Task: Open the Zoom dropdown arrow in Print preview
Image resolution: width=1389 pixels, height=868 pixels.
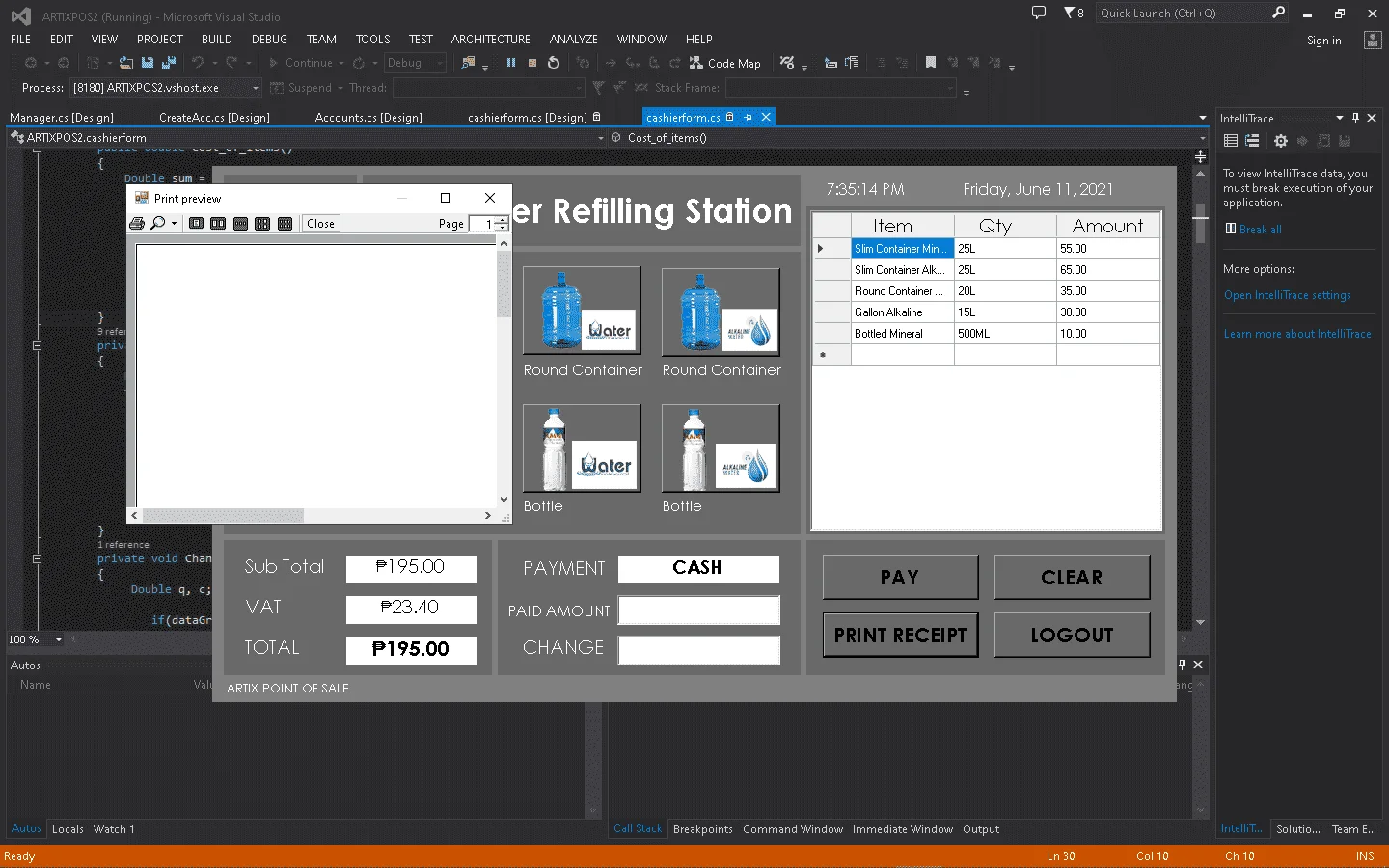Action: [174, 224]
